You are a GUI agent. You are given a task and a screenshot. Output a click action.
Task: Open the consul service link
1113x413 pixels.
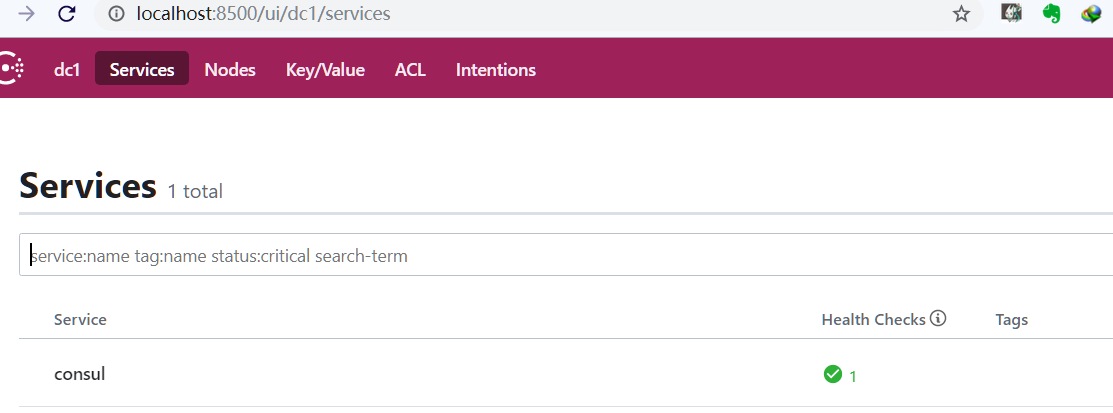[80, 374]
